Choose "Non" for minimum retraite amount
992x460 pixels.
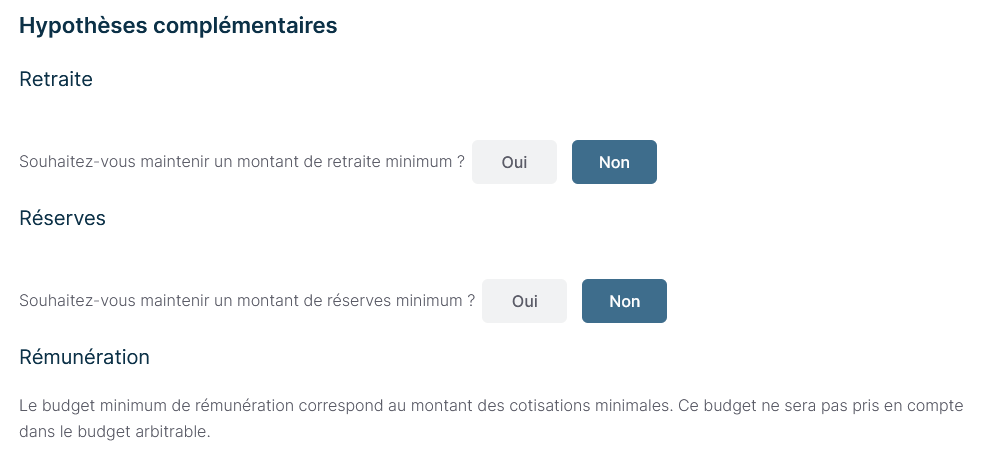click(614, 162)
